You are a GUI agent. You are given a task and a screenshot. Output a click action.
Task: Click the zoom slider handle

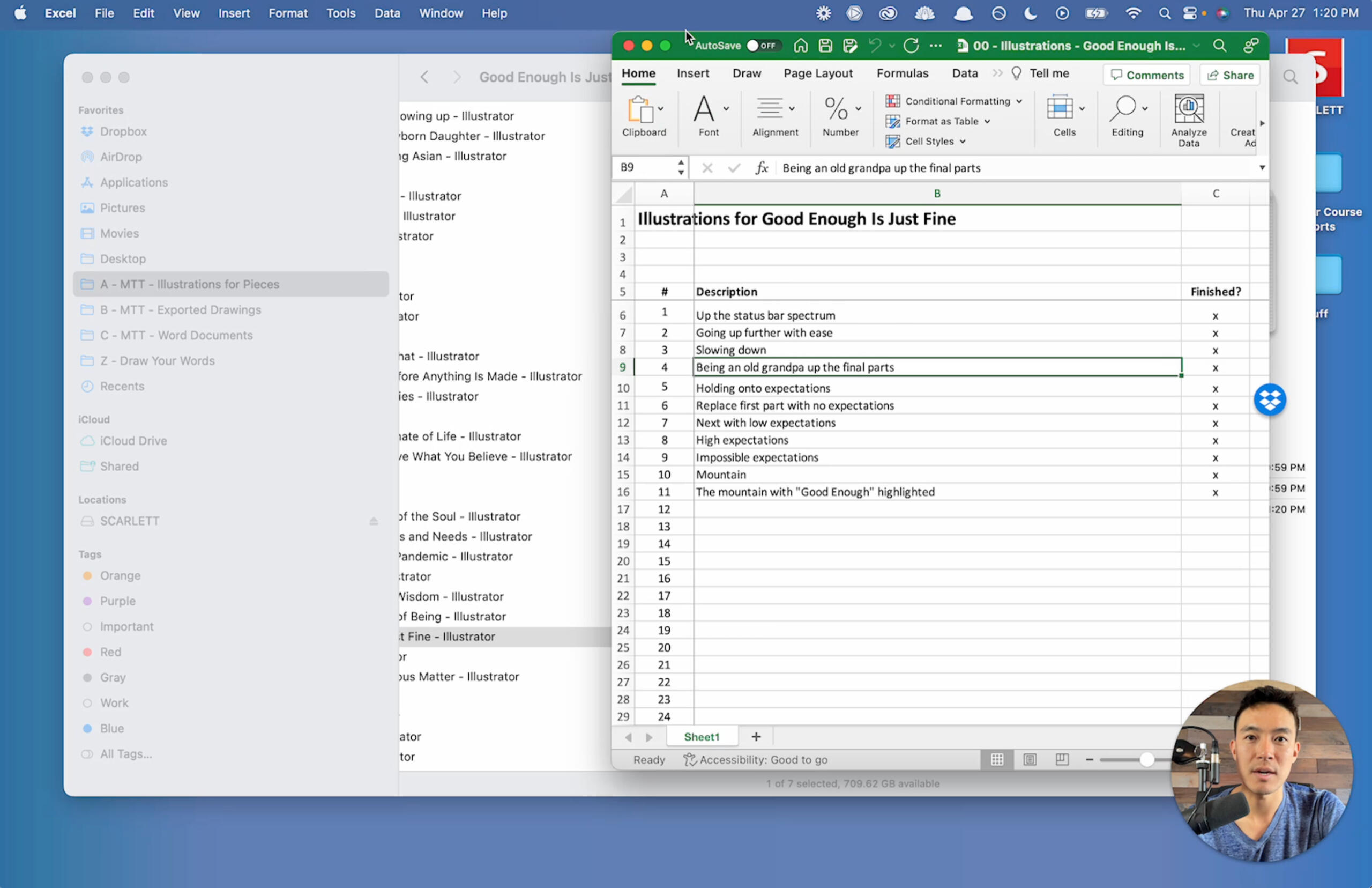click(x=1147, y=759)
